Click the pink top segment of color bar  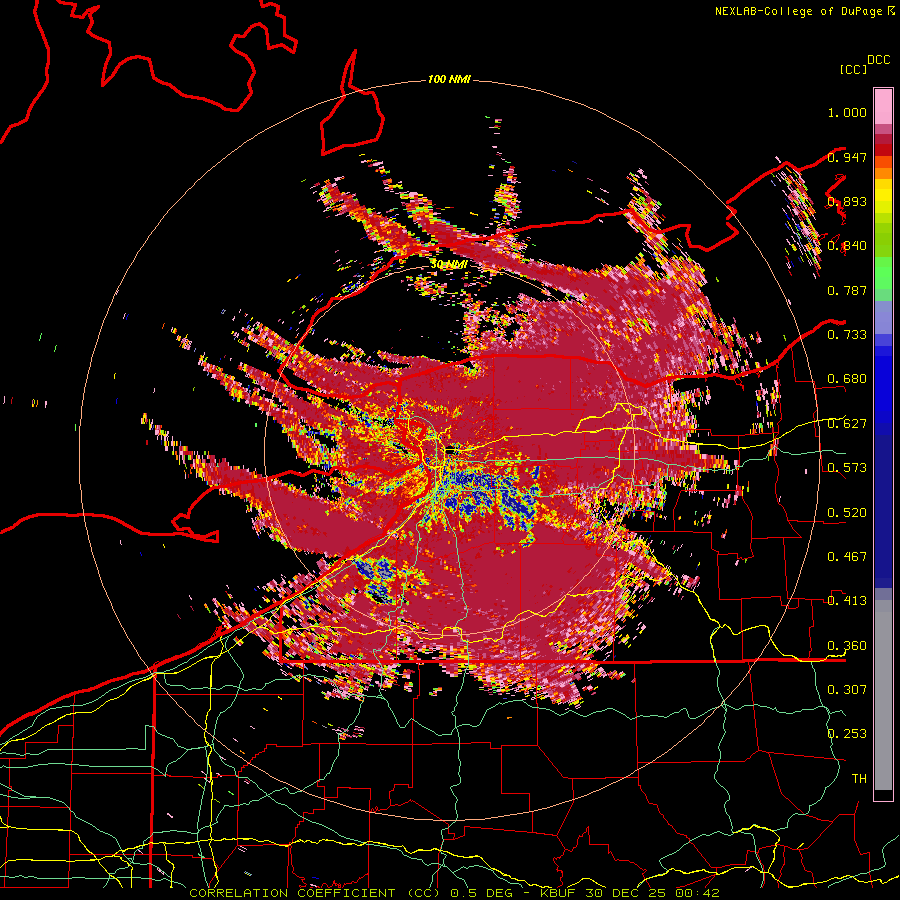[x=883, y=107]
